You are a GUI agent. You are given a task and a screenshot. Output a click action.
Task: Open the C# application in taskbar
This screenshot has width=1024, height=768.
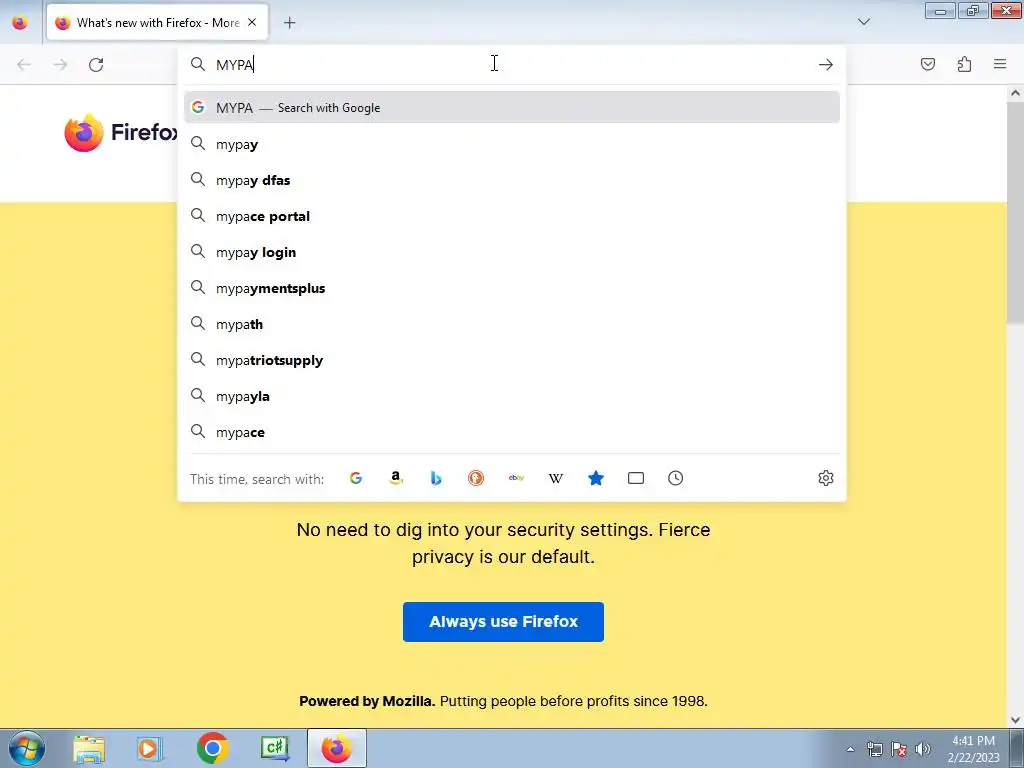pos(274,748)
